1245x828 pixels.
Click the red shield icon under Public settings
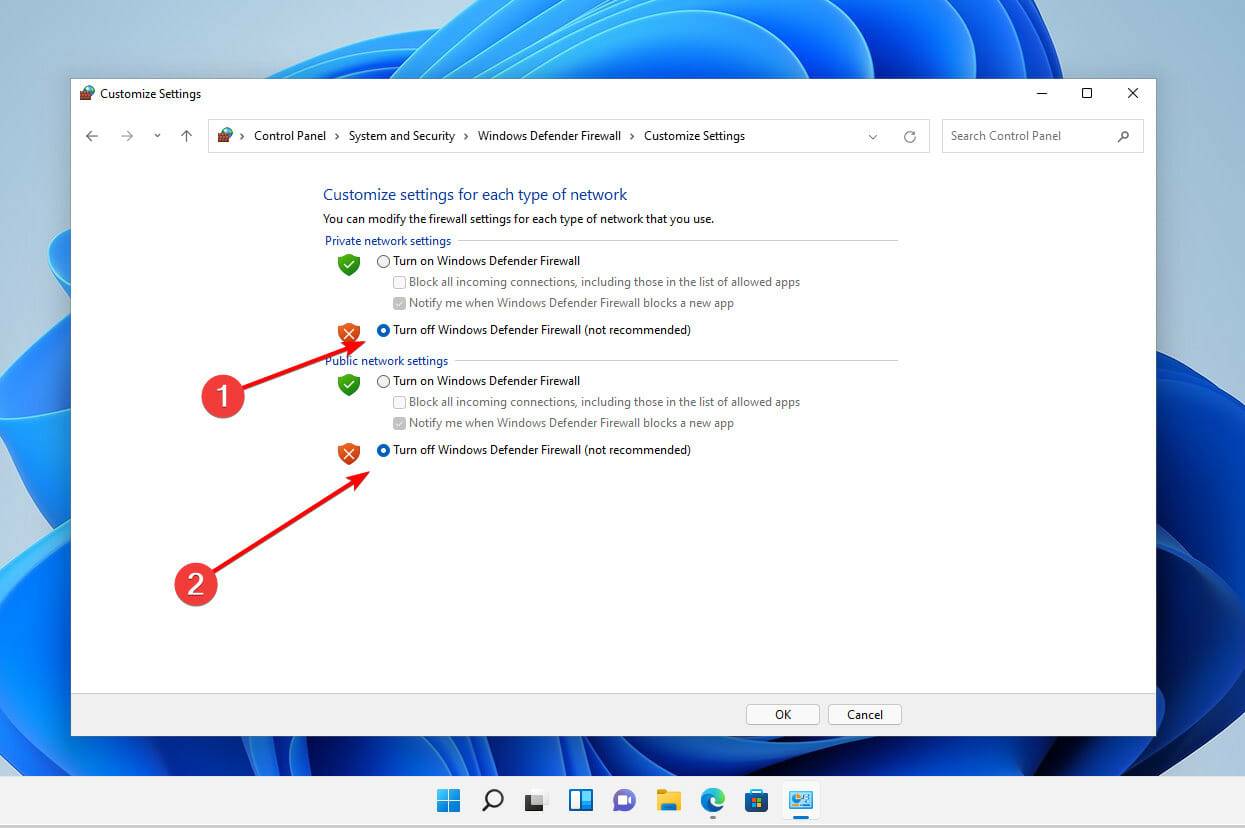point(348,454)
